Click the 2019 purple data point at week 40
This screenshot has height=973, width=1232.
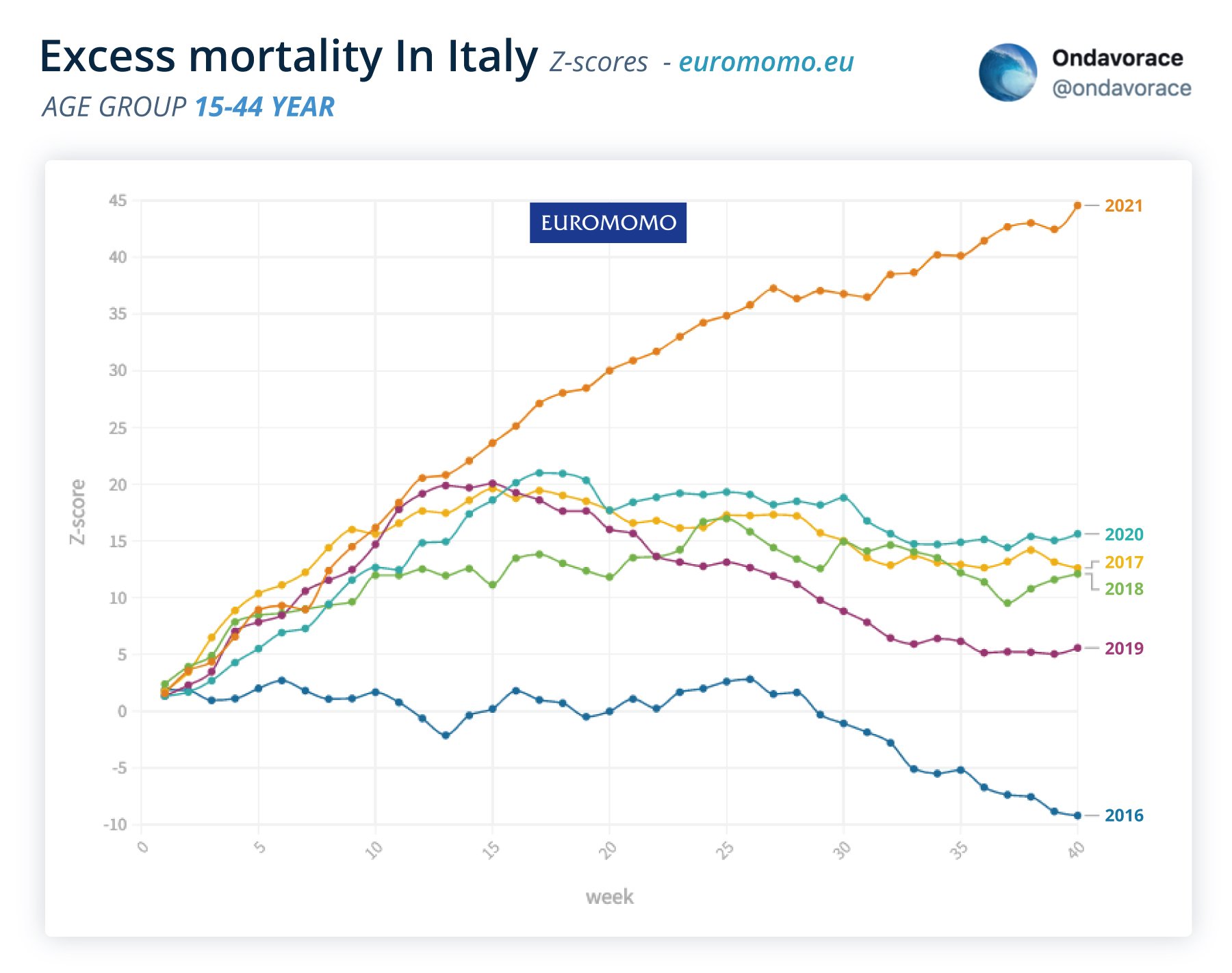1077,648
